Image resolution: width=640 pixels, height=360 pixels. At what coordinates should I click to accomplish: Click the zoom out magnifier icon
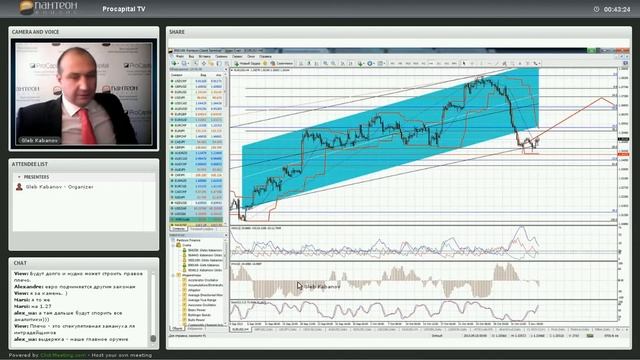point(333,63)
